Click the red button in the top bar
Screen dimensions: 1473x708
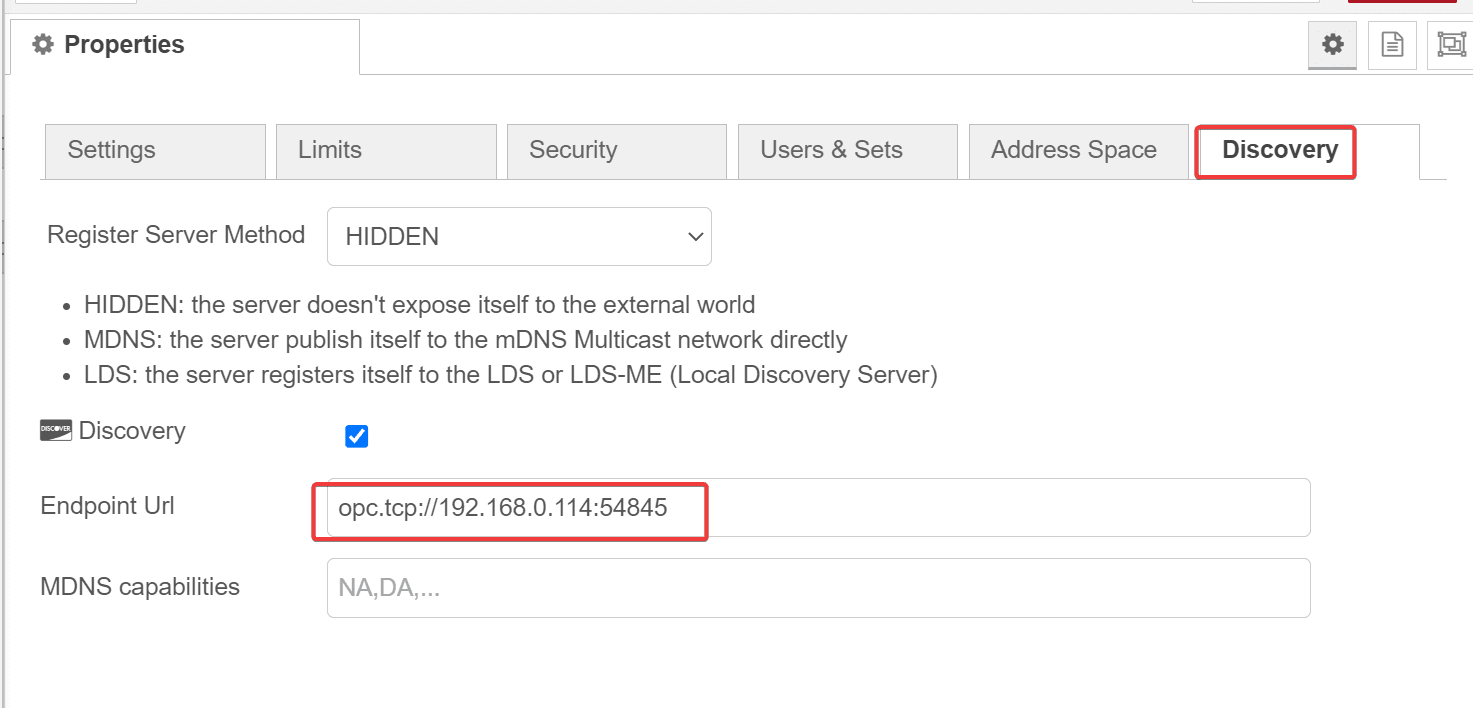(x=1400, y=4)
